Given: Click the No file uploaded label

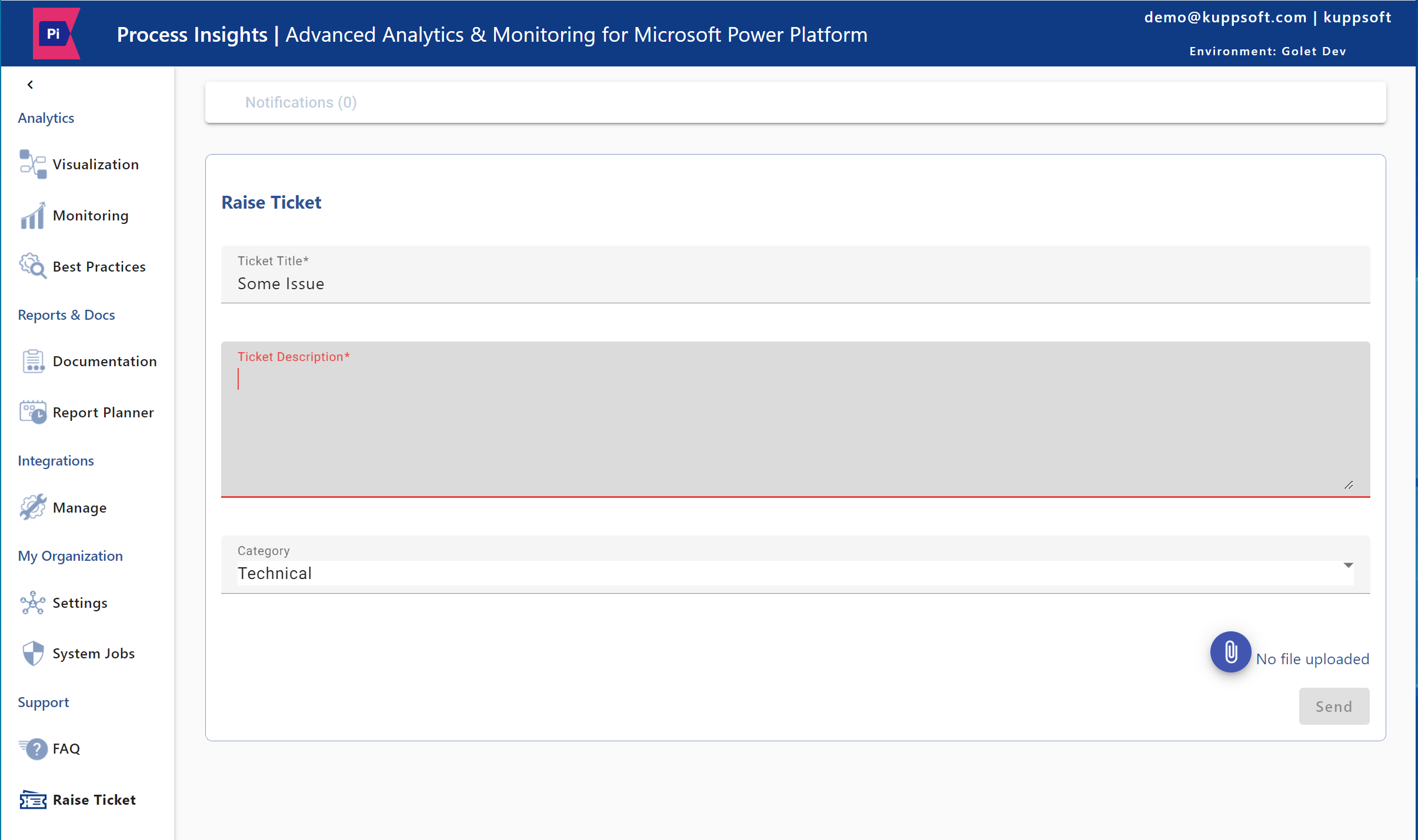Looking at the screenshot, I should pos(1313,659).
